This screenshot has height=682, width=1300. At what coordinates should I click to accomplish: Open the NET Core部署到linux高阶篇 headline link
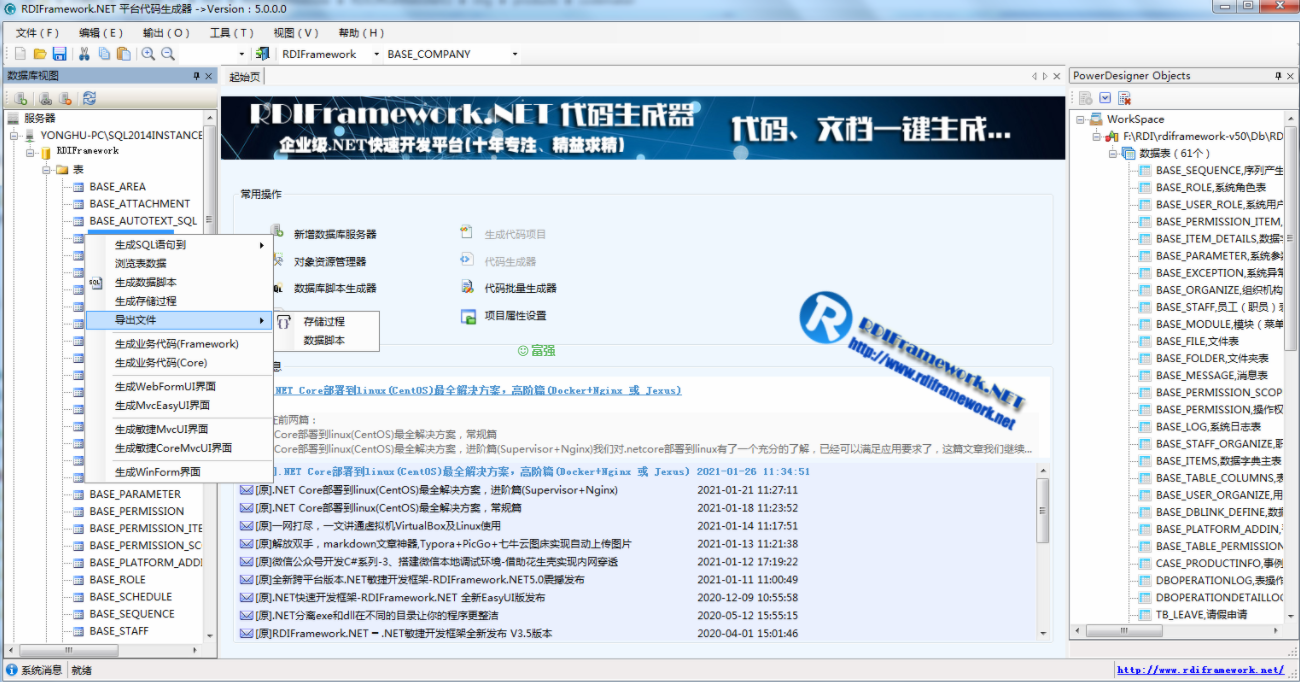click(477, 390)
